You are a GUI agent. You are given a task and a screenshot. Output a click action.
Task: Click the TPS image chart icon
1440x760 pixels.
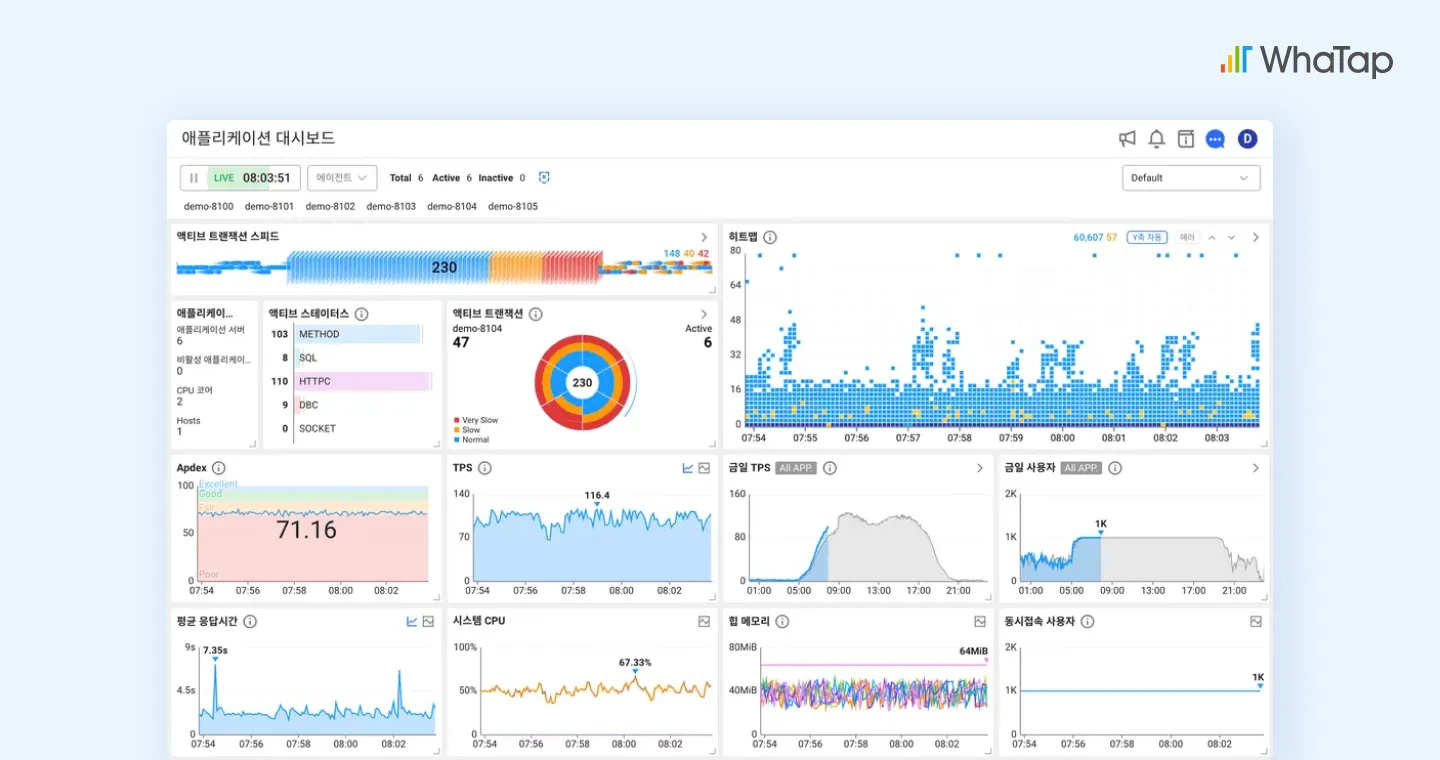pos(704,468)
